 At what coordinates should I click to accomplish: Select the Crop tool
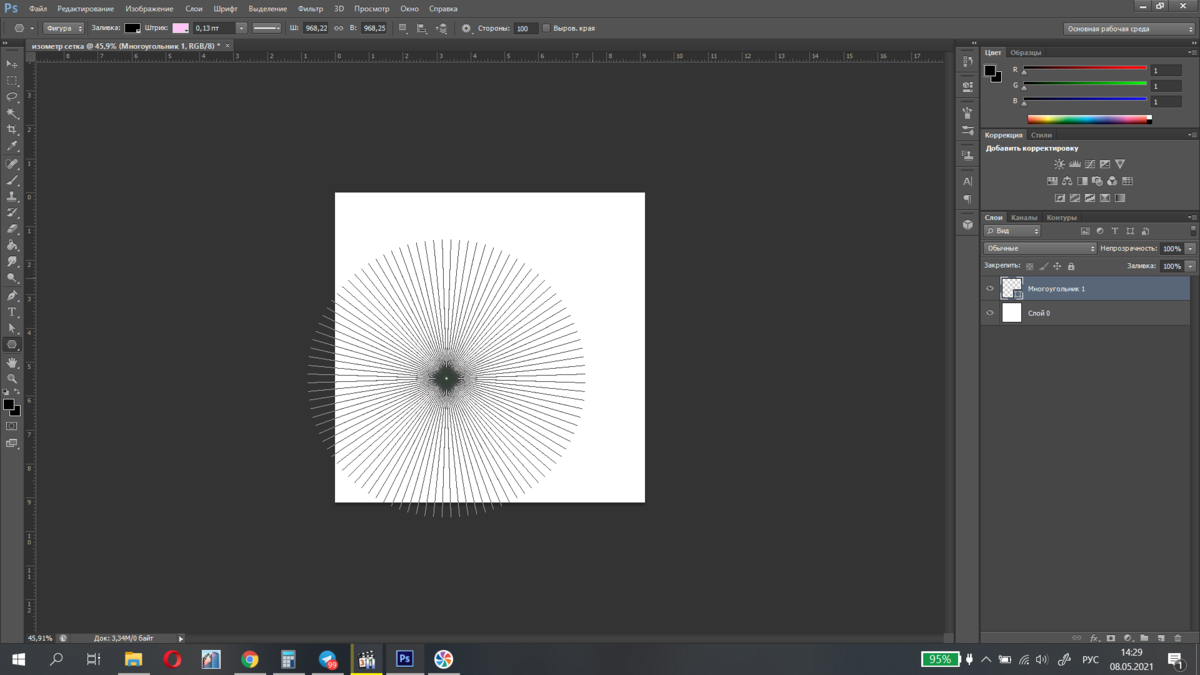[x=12, y=130]
